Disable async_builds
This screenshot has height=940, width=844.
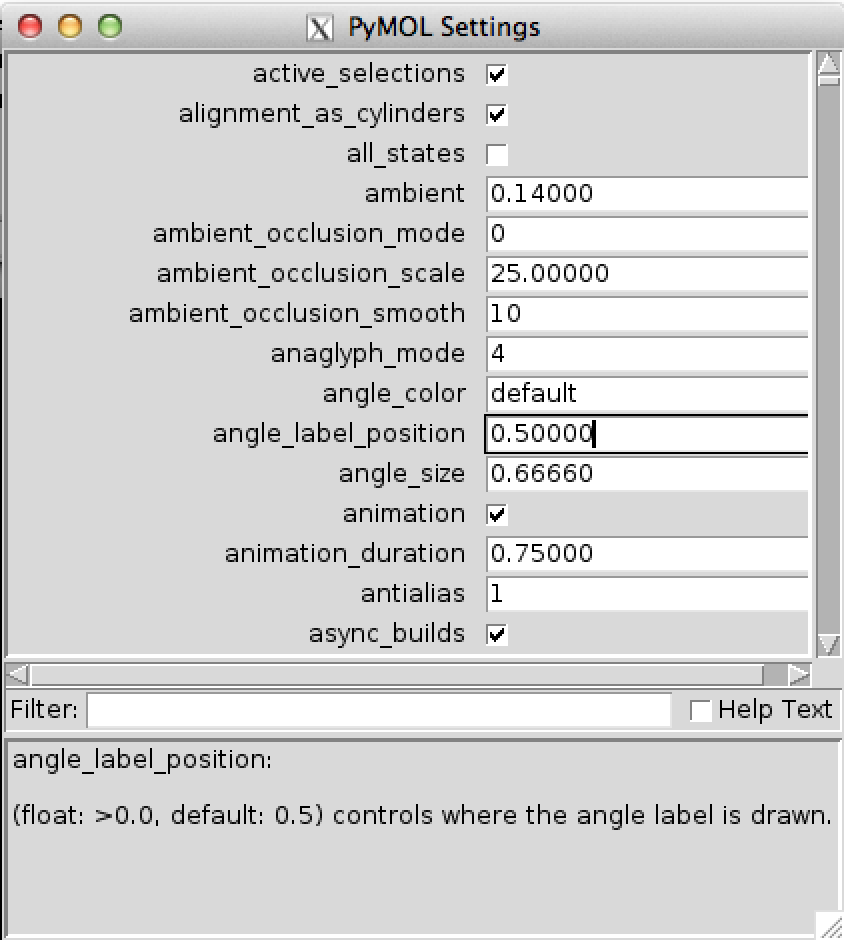[x=497, y=633]
